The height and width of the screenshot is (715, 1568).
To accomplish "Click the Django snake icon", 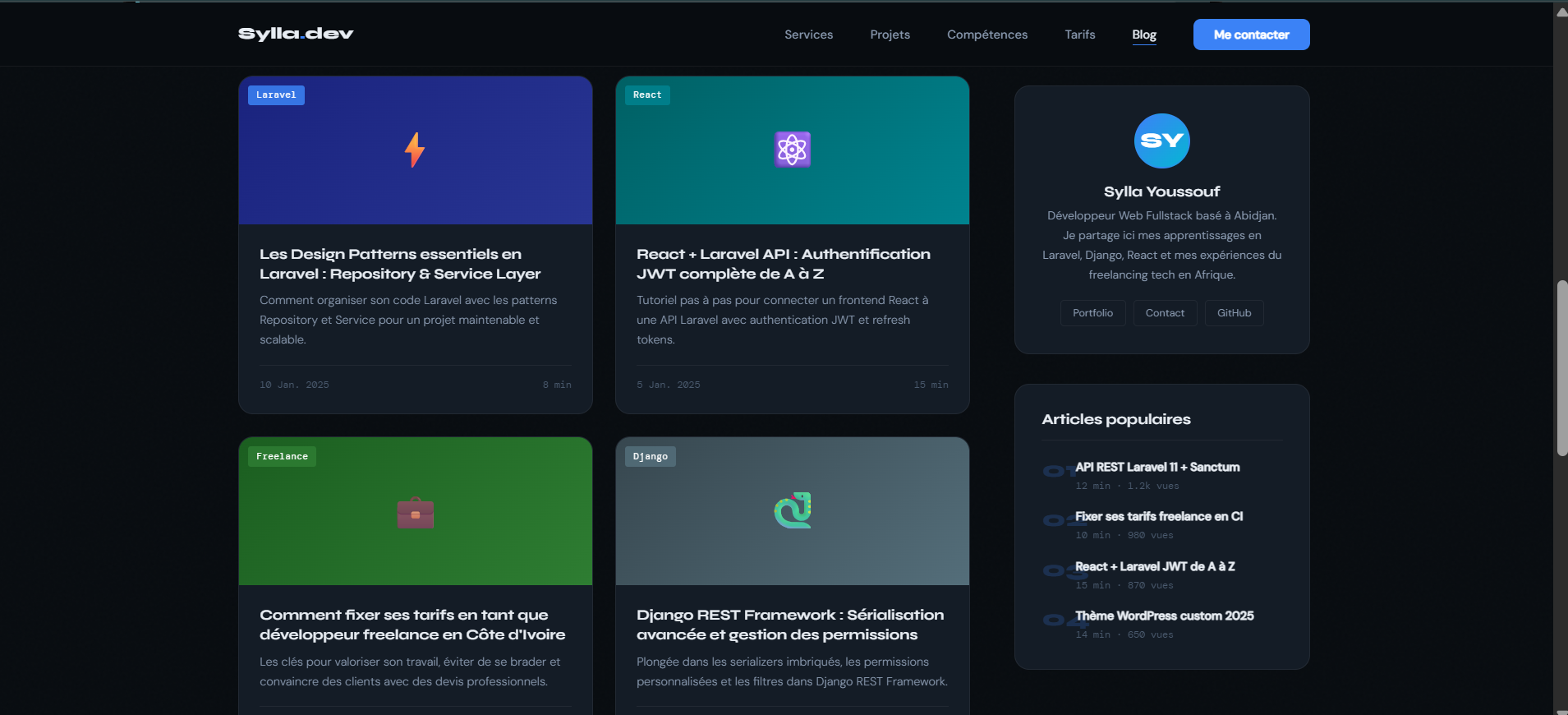I will point(792,510).
